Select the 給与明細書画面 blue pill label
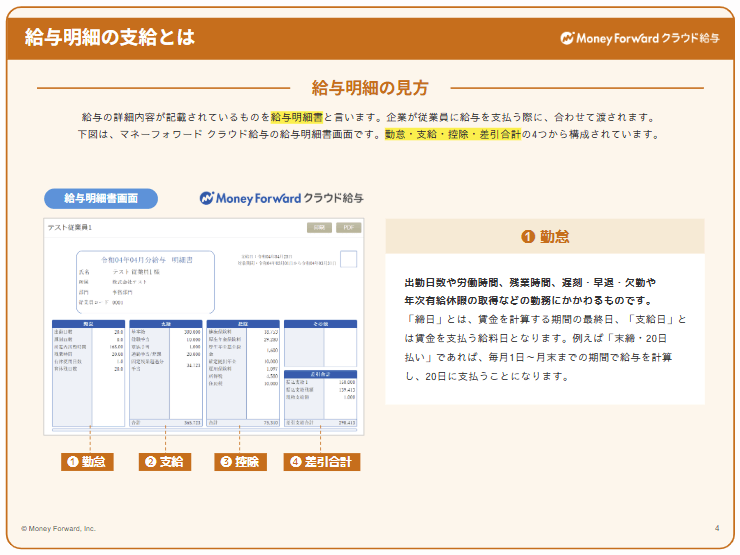The height and width of the screenshot is (555, 740). [101, 198]
